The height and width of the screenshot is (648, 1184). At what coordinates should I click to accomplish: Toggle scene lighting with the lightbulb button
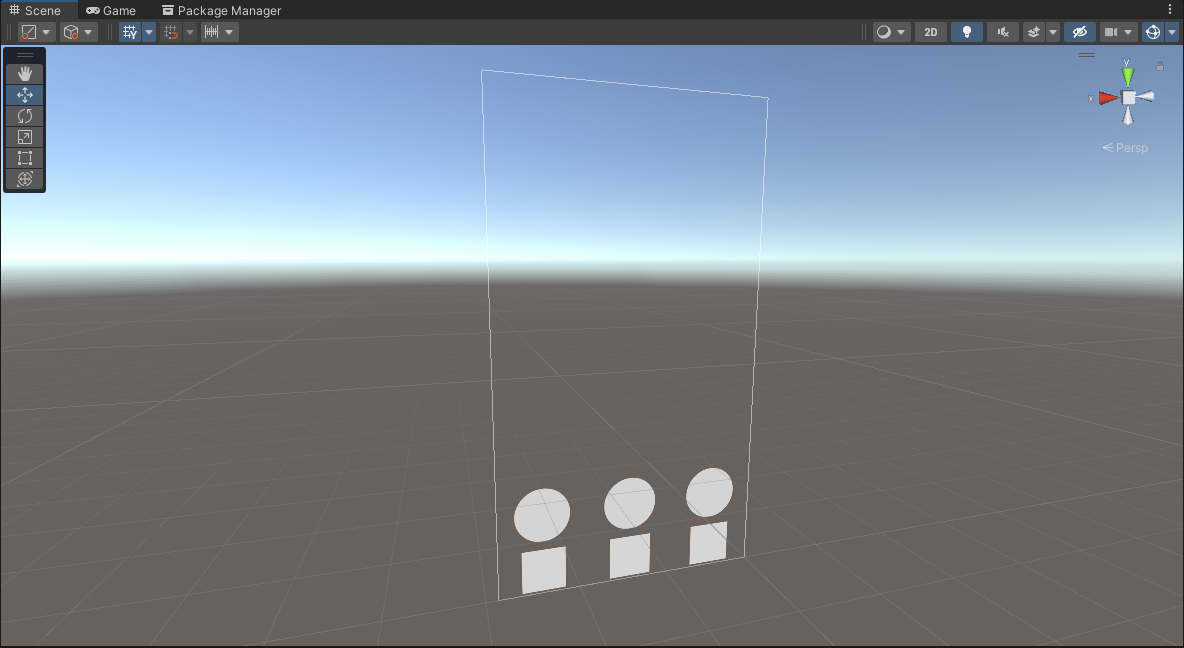(966, 32)
